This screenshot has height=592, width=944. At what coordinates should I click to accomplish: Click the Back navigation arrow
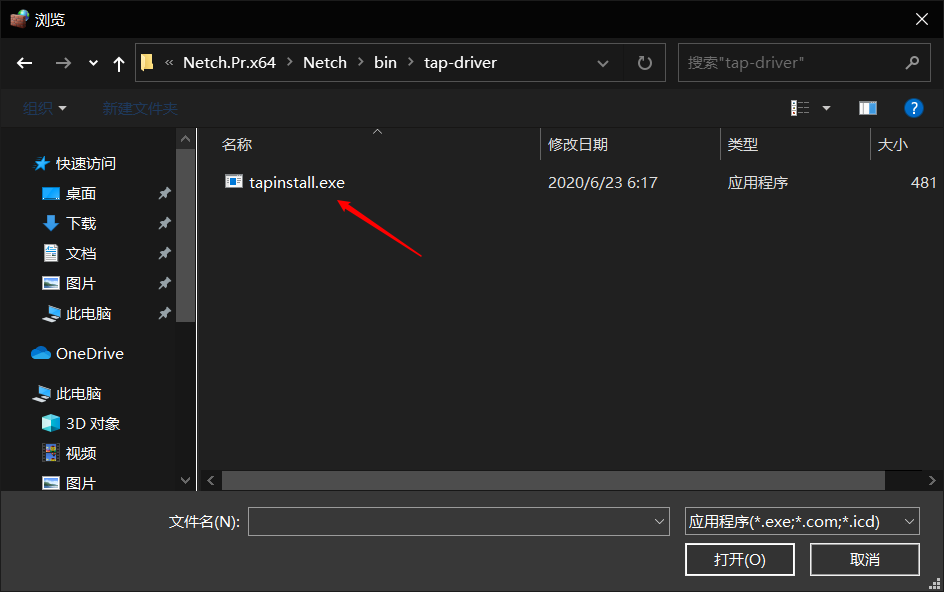point(25,63)
